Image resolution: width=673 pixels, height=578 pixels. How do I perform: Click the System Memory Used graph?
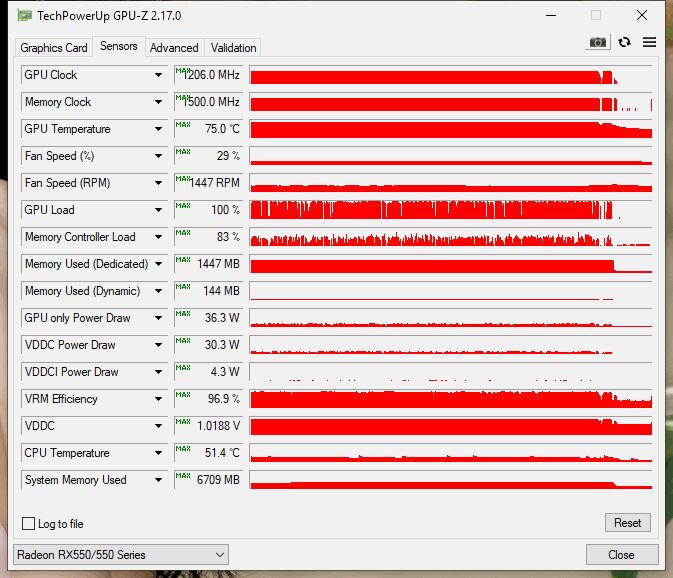coord(451,481)
